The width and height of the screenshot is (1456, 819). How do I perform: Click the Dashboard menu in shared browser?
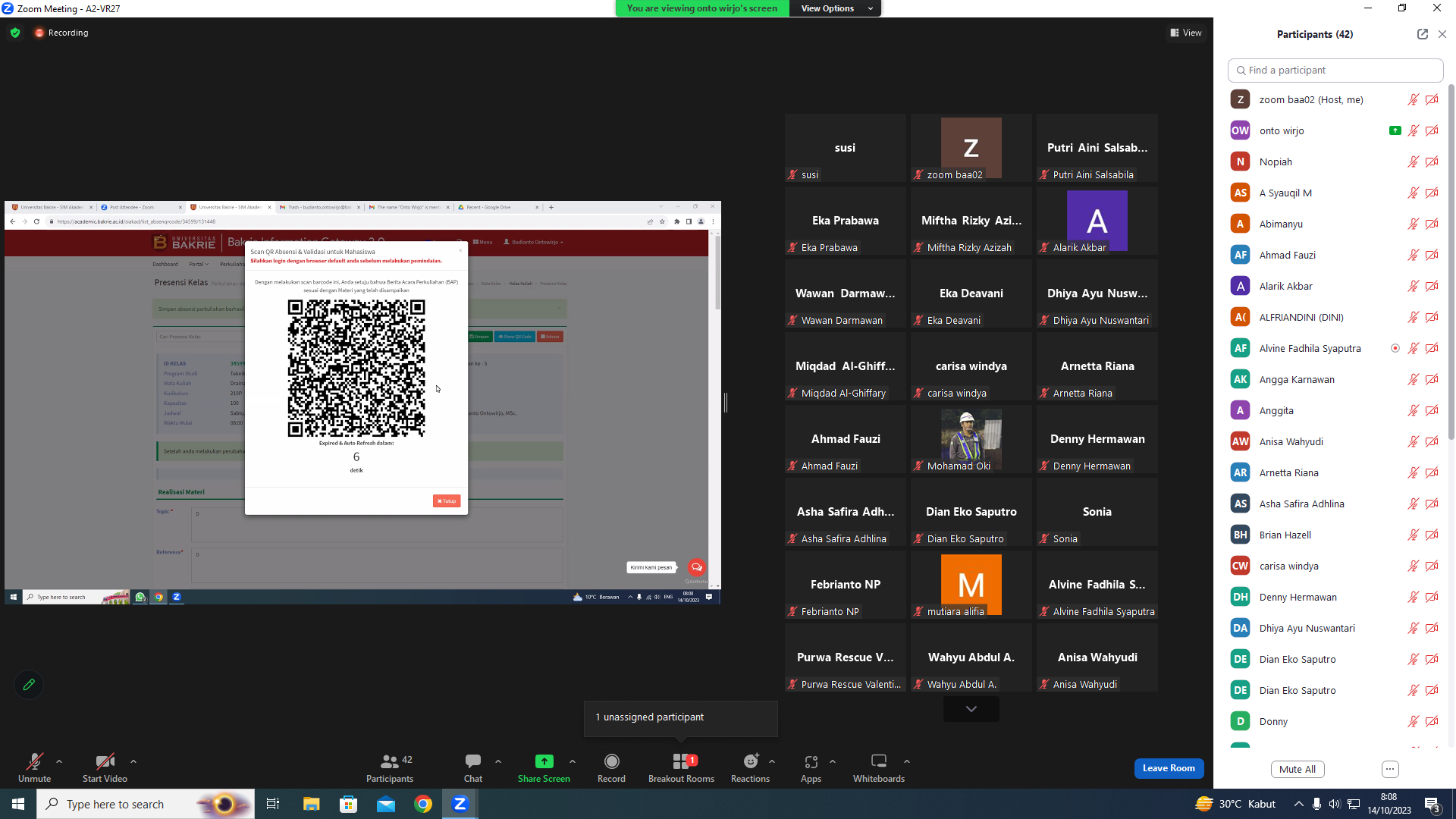[165, 265]
